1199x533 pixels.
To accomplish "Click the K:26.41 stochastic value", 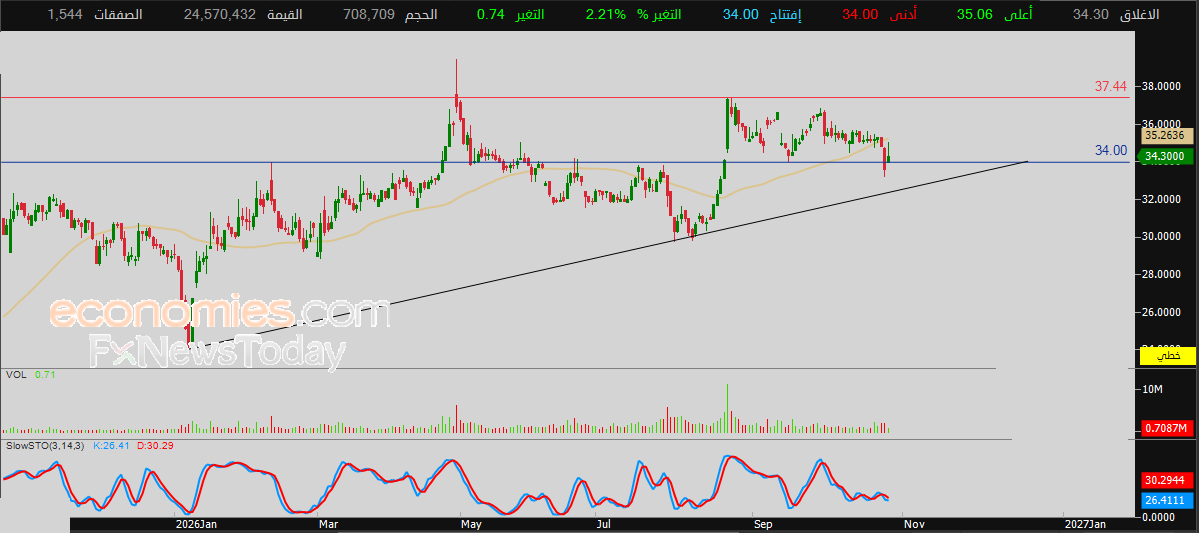I will 112,444.
